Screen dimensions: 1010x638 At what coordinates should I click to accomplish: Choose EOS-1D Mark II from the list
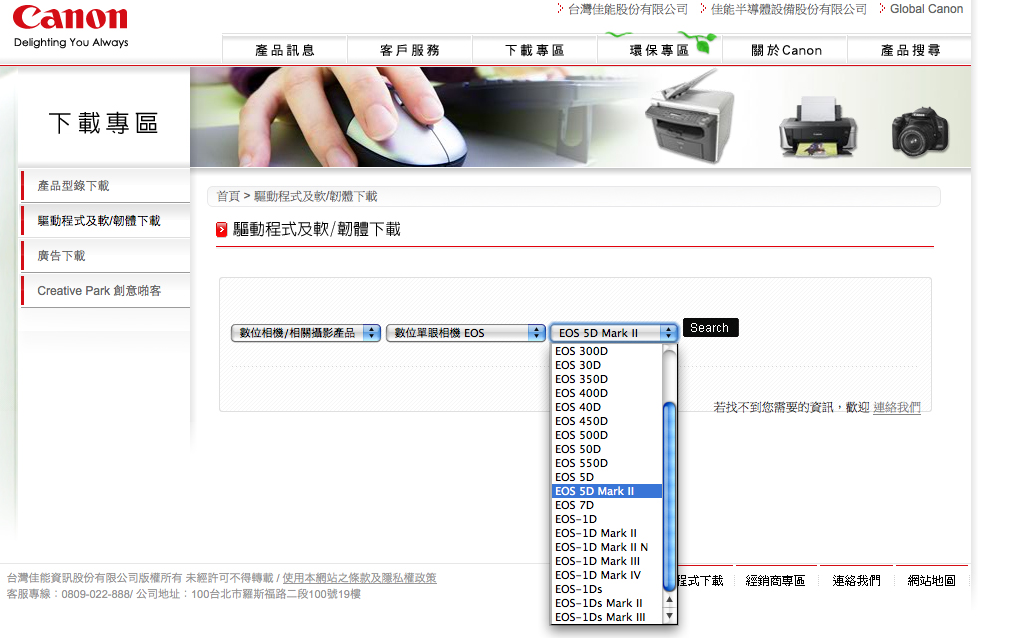(x=607, y=533)
